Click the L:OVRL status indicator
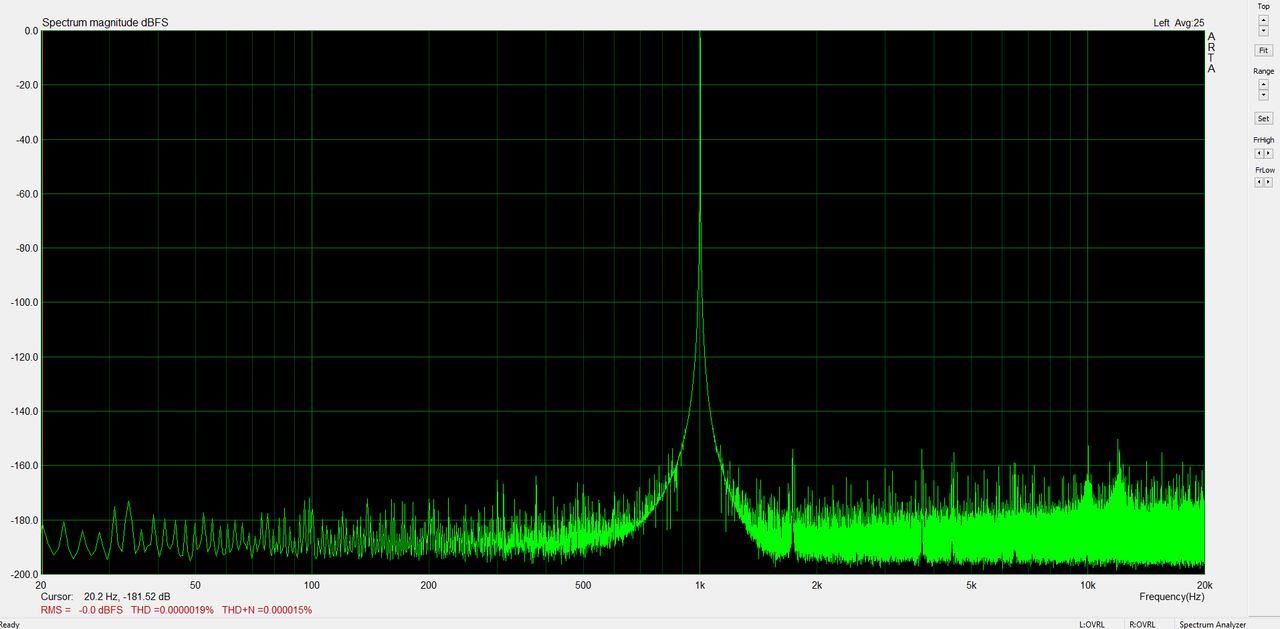 pos(1091,624)
